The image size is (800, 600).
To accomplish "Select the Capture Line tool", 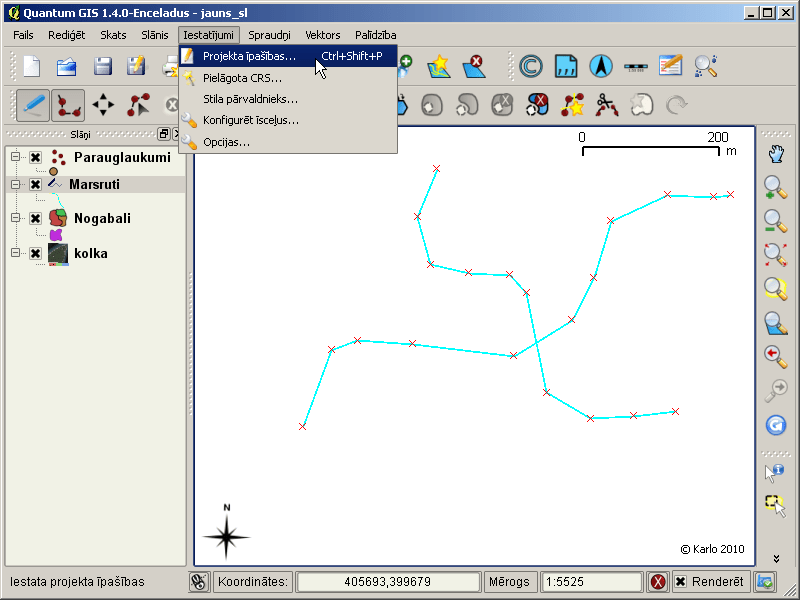I will tap(68, 105).
